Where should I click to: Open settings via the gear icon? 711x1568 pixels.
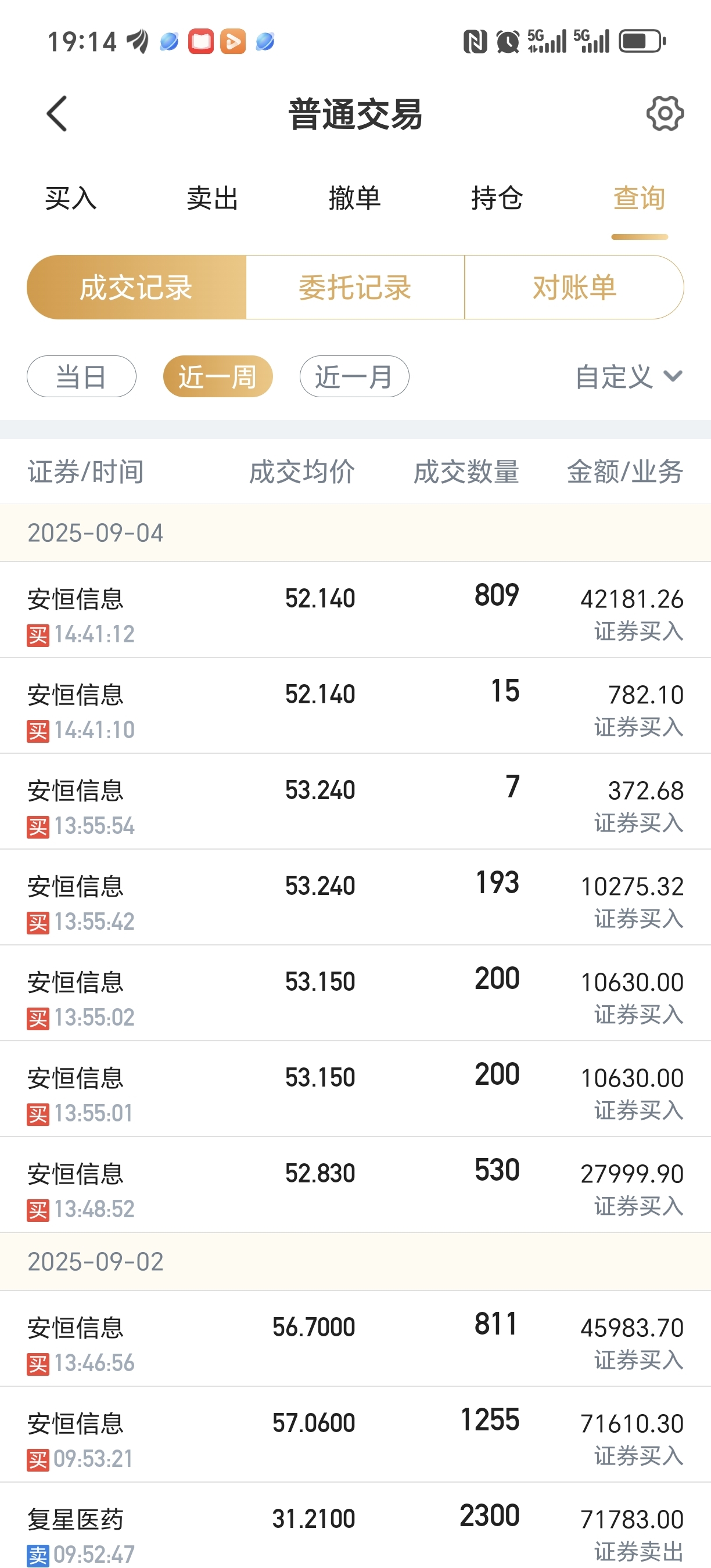[x=665, y=113]
